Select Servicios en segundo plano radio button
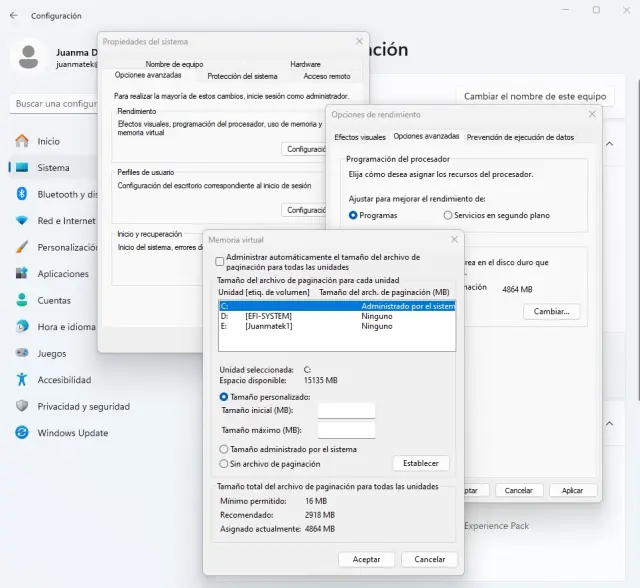Screen dimensions: 640x588 pos(448,215)
